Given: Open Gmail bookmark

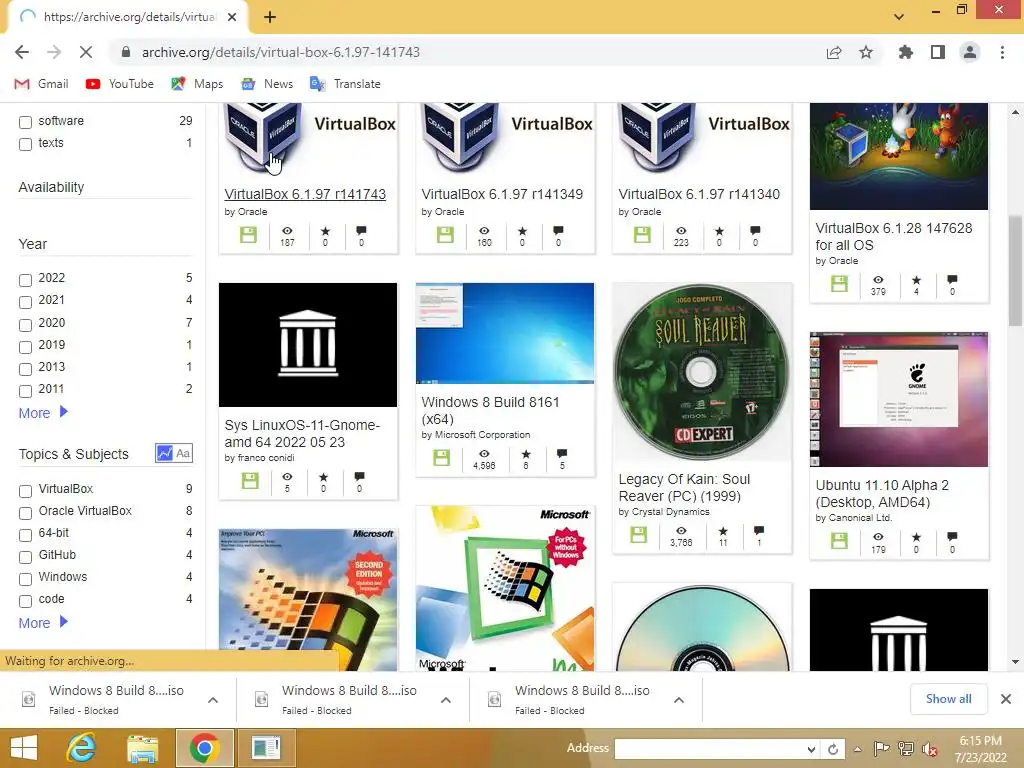Looking at the screenshot, I should coord(41,84).
